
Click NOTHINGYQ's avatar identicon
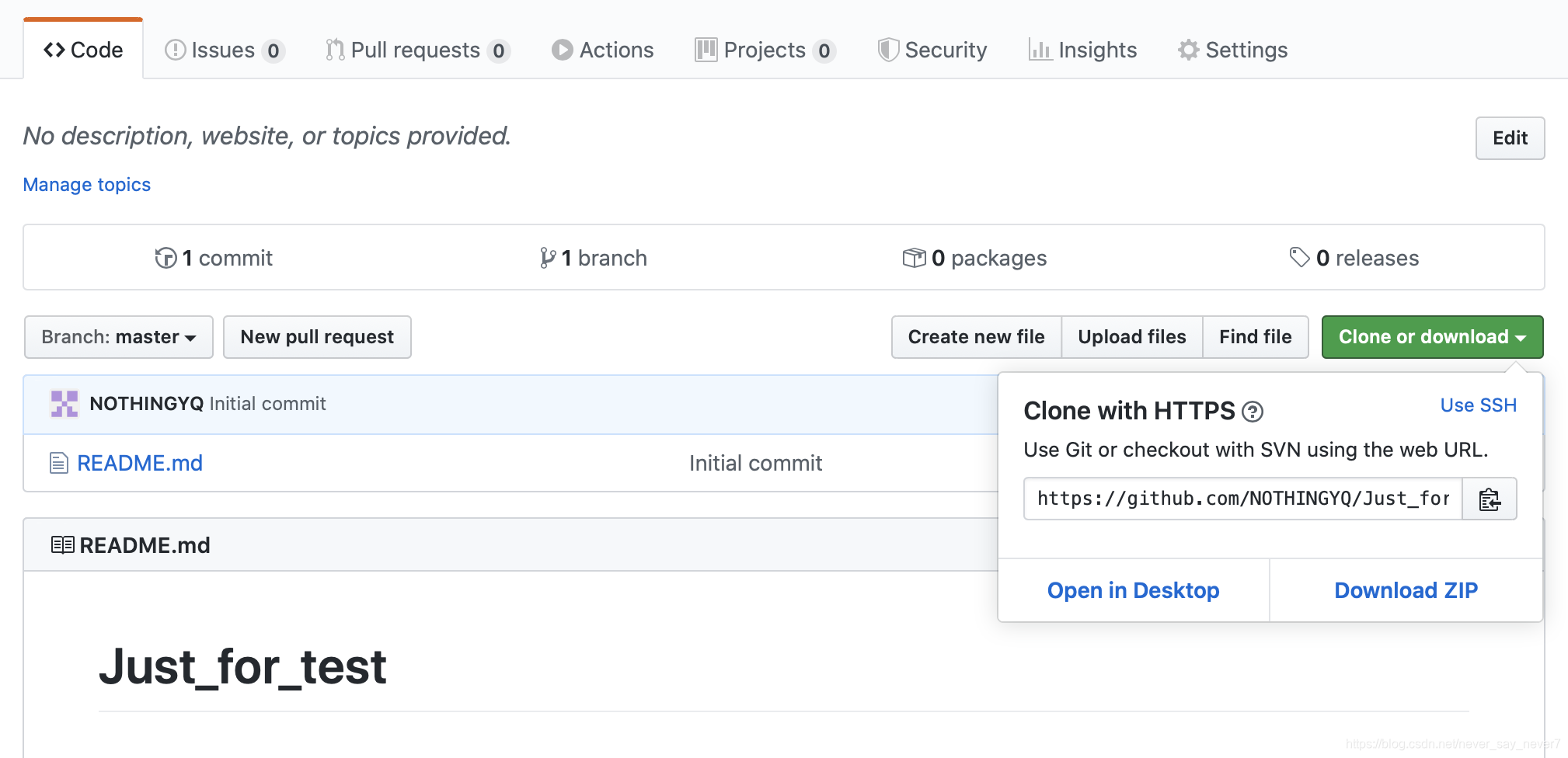[64, 404]
